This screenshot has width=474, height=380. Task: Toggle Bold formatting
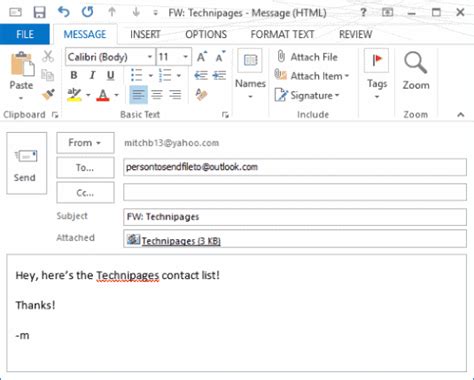[74, 75]
